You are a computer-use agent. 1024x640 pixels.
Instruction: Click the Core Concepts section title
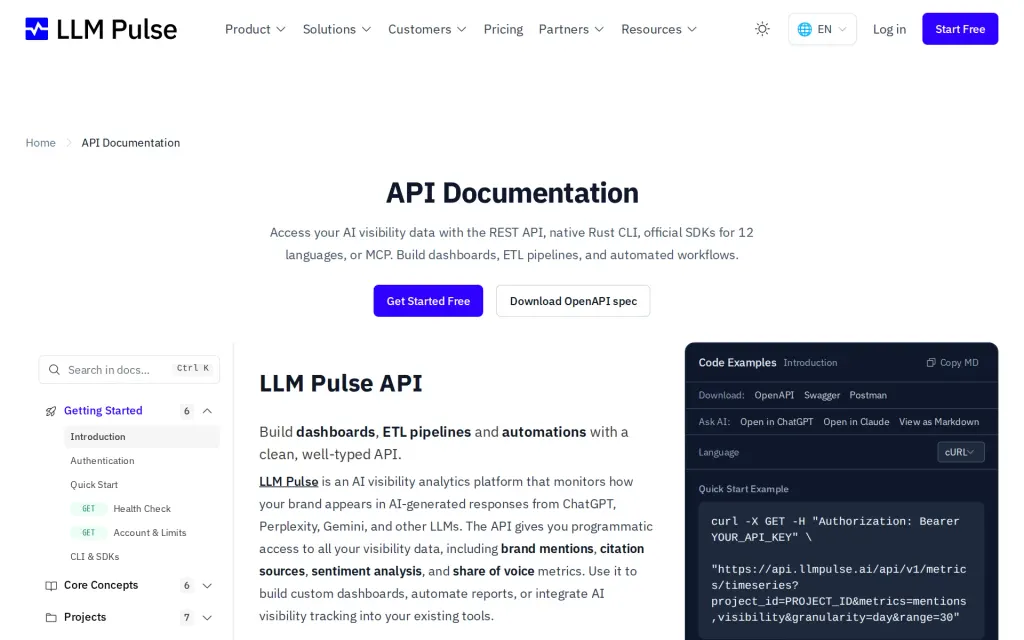(101, 585)
